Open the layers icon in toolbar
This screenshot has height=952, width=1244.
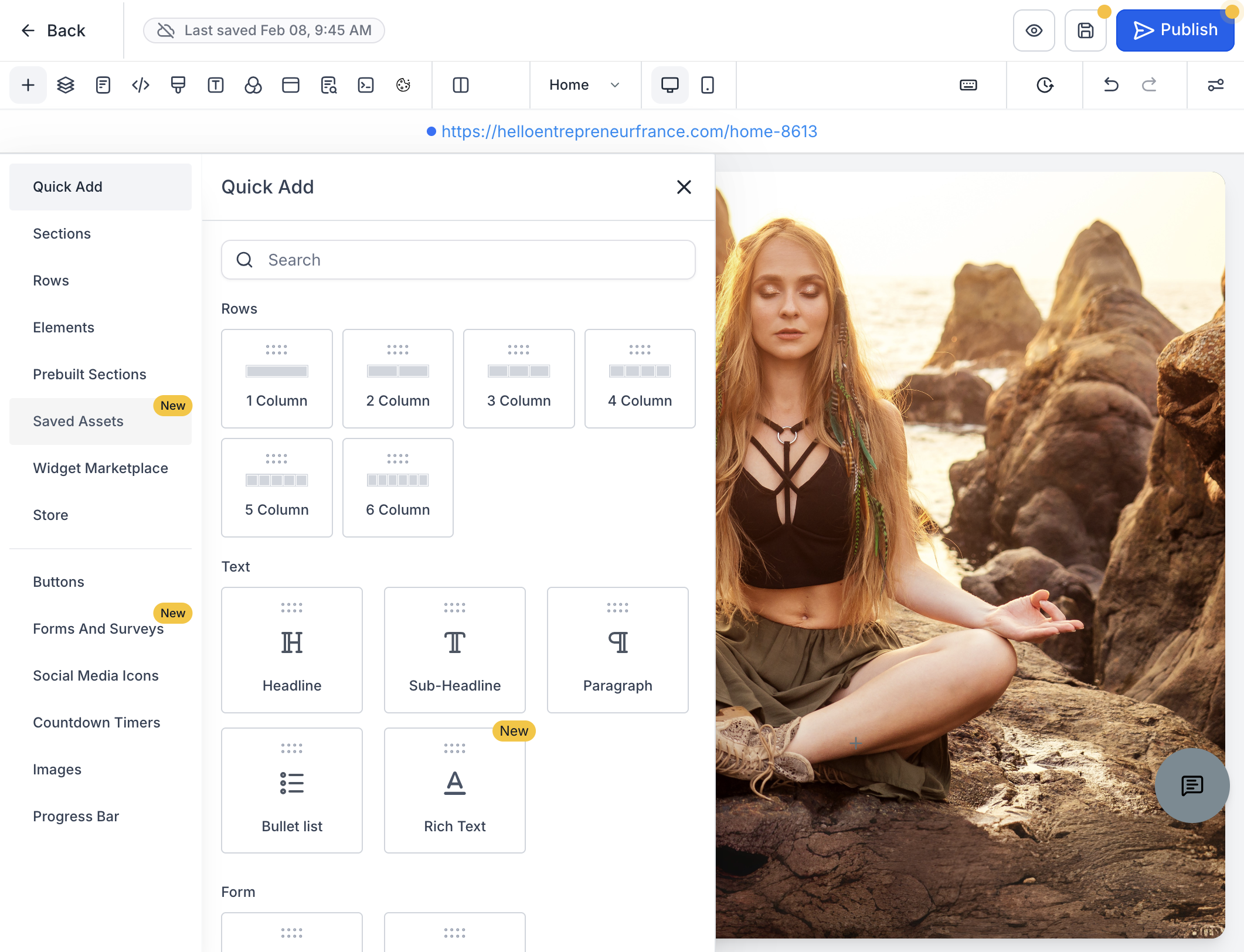pos(65,85)
